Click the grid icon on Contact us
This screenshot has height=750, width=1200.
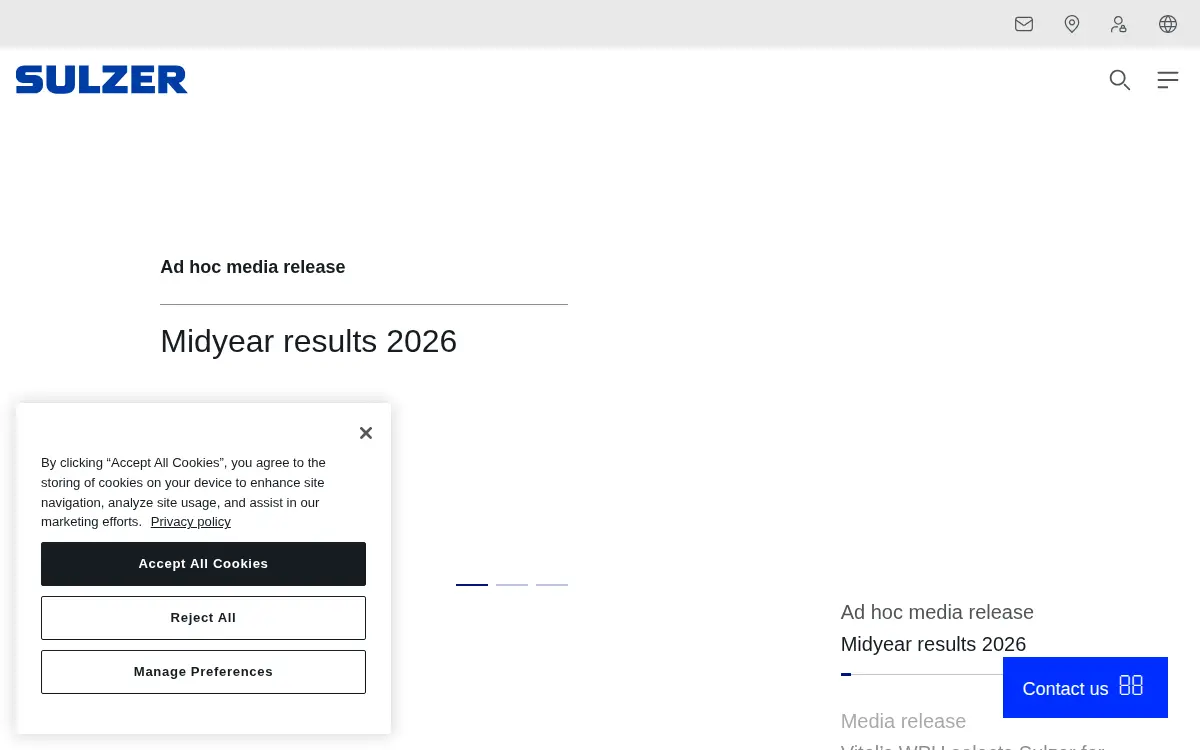pos(1131,685)
